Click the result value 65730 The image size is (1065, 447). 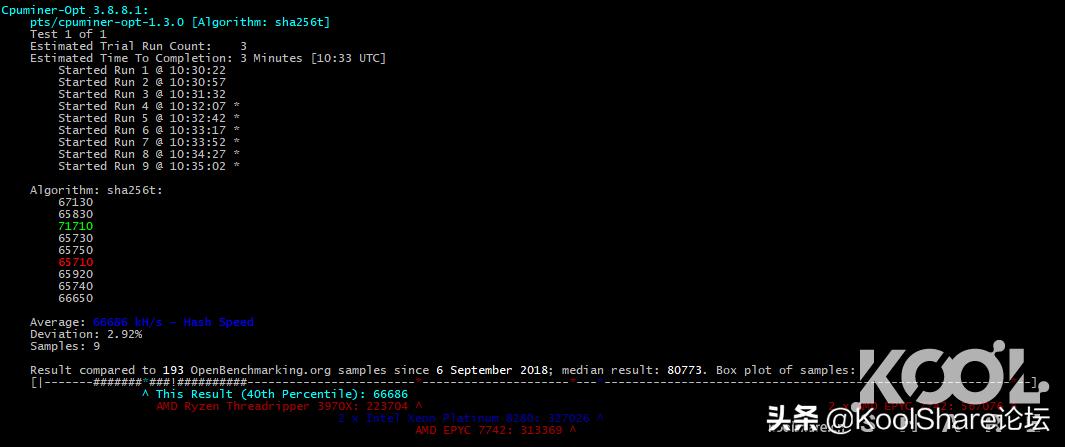[75, 238]
